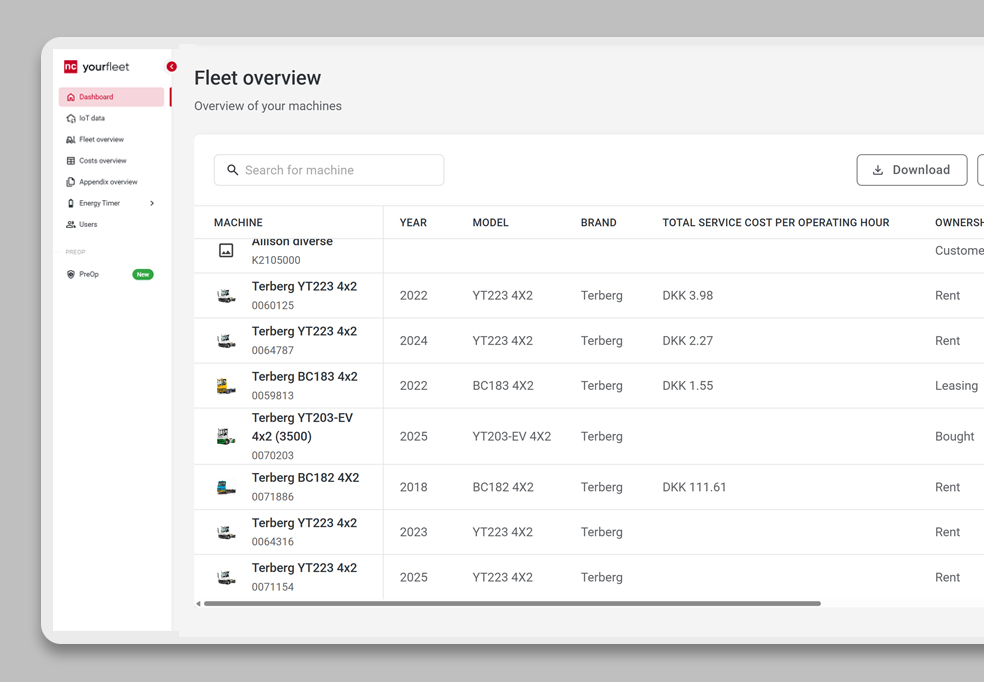The height and width of the screenshot is (682, 984).
Task: Open Dashboard in the sidebar
Action: [112, 97]
